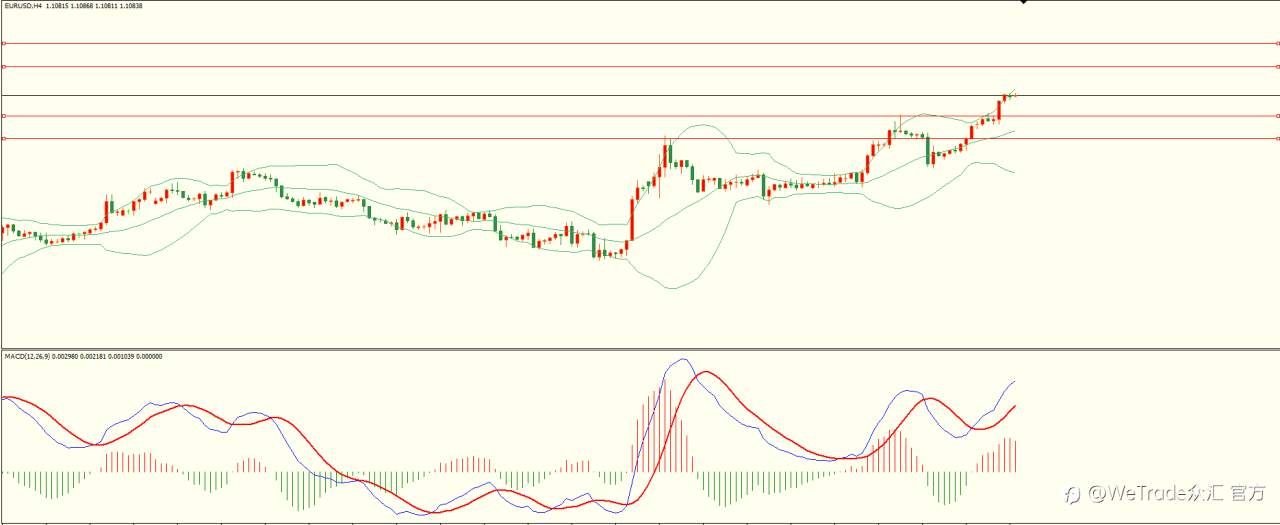Select the MACD value 0.002181
Screen dimensions: 1280x525
click(x=93, y=356)
